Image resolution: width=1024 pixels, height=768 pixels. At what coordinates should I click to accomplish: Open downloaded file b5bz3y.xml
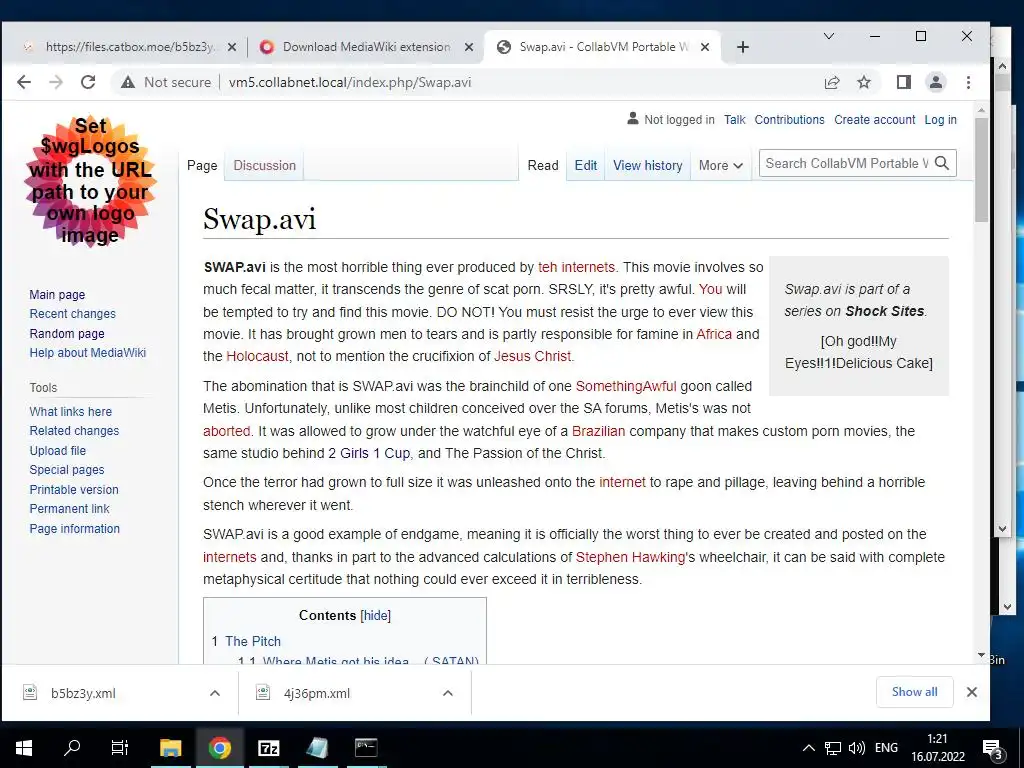pos(83,694)
